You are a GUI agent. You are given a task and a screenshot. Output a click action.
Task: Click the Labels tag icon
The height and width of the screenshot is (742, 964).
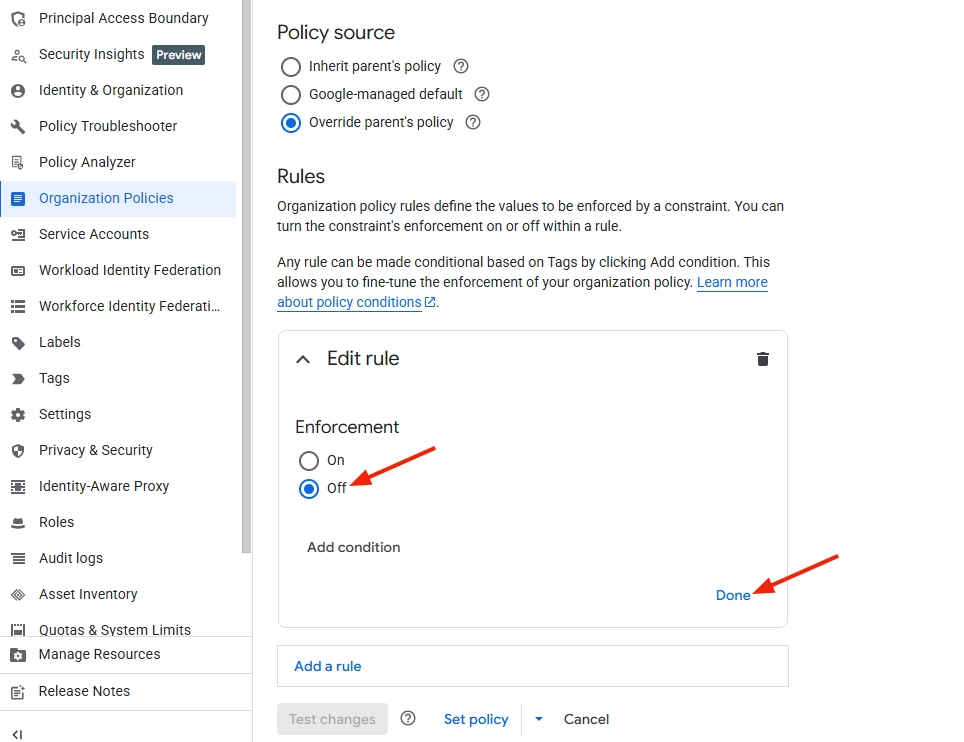18,342
